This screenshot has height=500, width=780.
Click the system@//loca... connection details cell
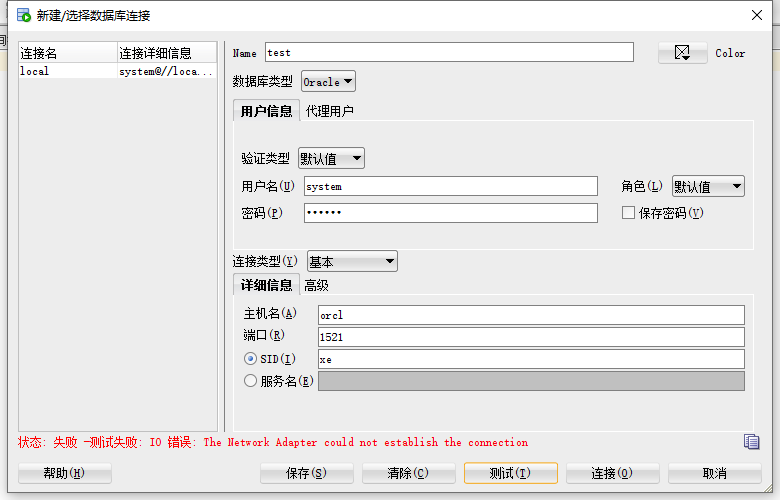[167, 71]
